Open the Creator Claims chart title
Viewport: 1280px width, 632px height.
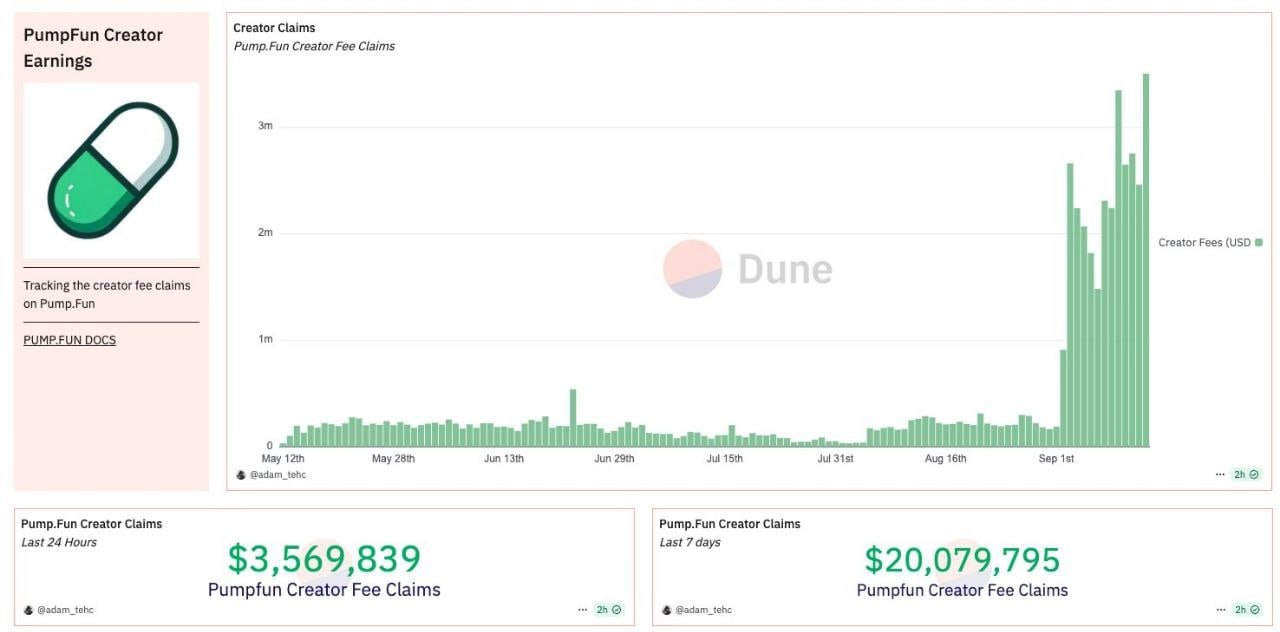(274, 28)
